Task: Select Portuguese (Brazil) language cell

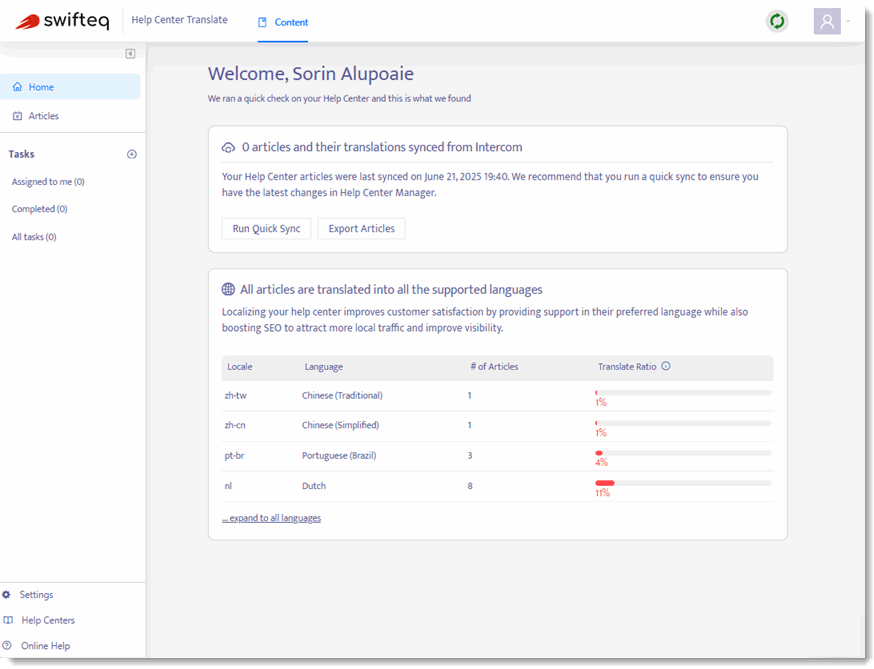Action: pos(339,456)
